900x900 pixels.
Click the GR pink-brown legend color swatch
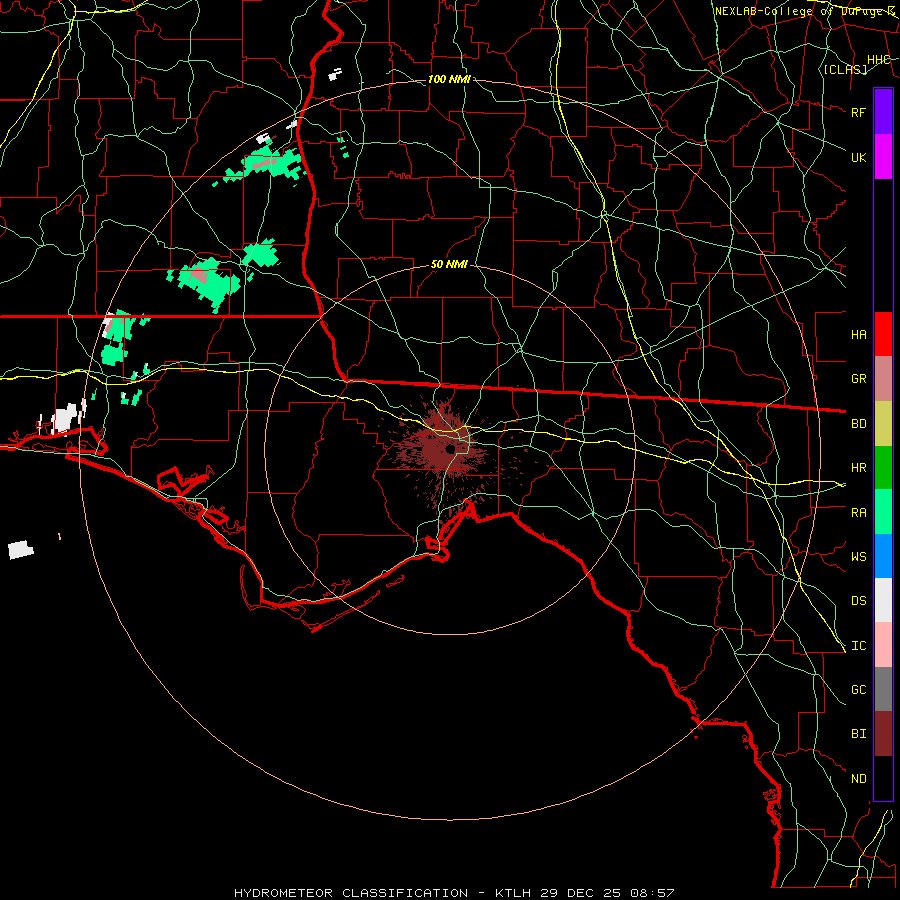coord(883,378)
